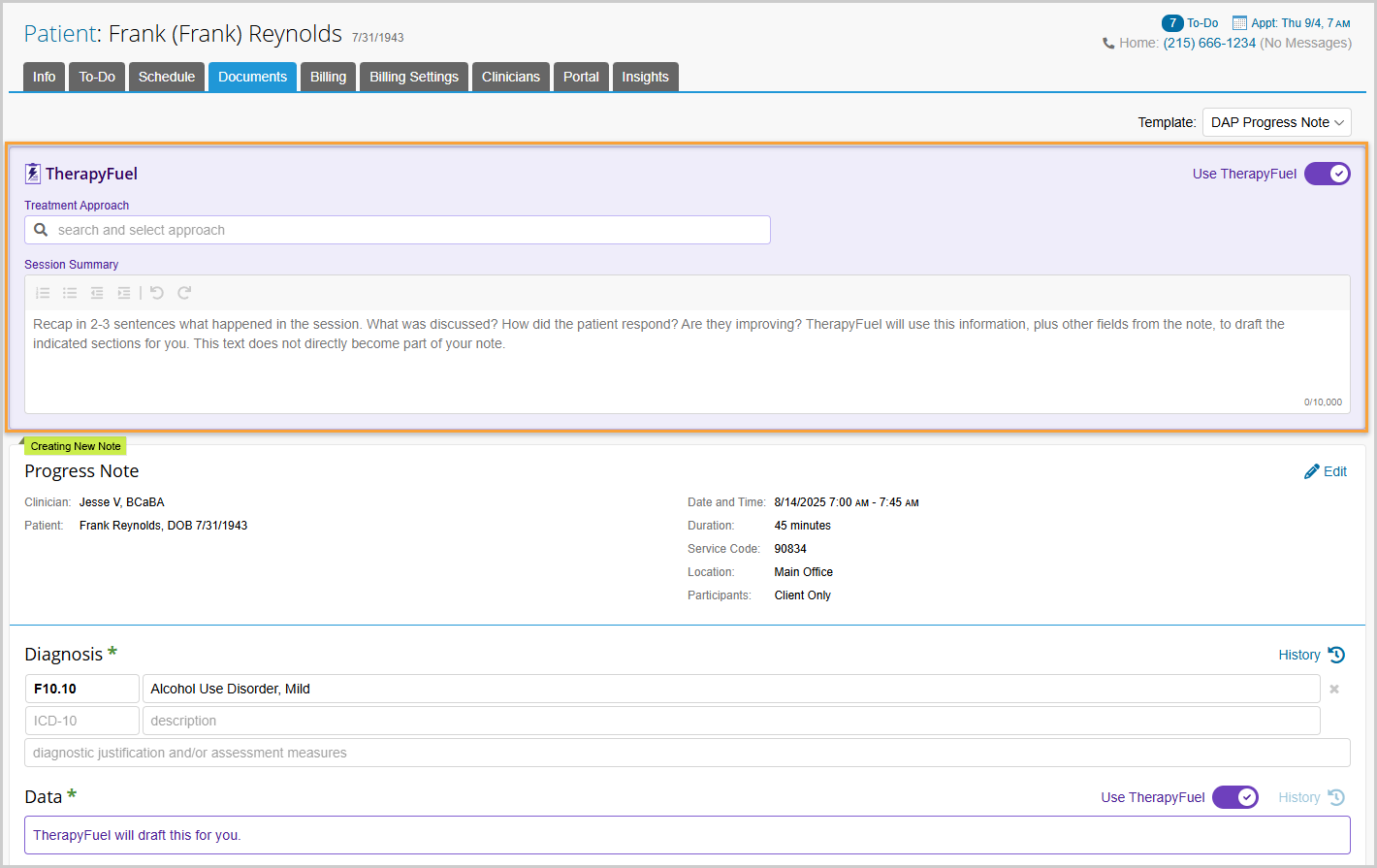Screen dimensions: 1377x868
Task: Toggle Use TherapyFuel for the Data section
Action: [x=1235, y=797]
